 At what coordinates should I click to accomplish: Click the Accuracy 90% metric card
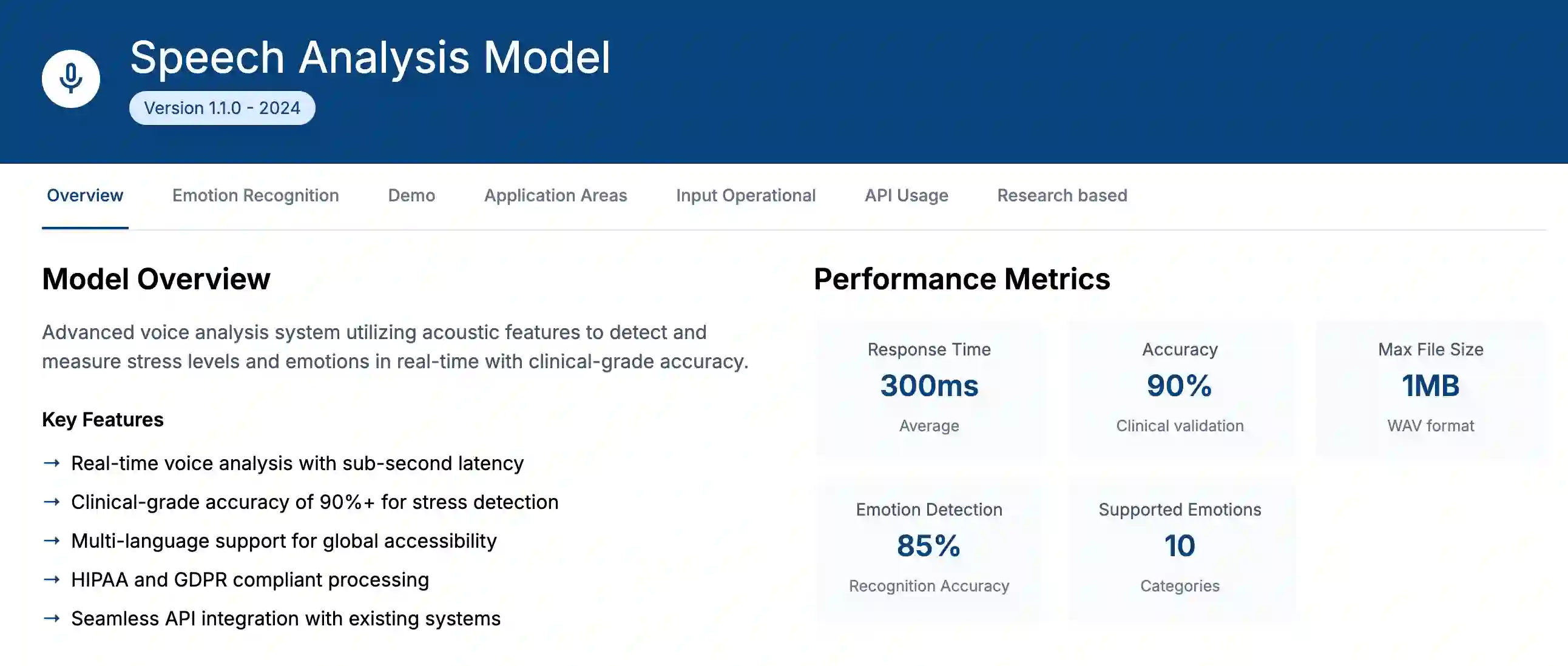pyautogui.click(x=1180, y=388)
